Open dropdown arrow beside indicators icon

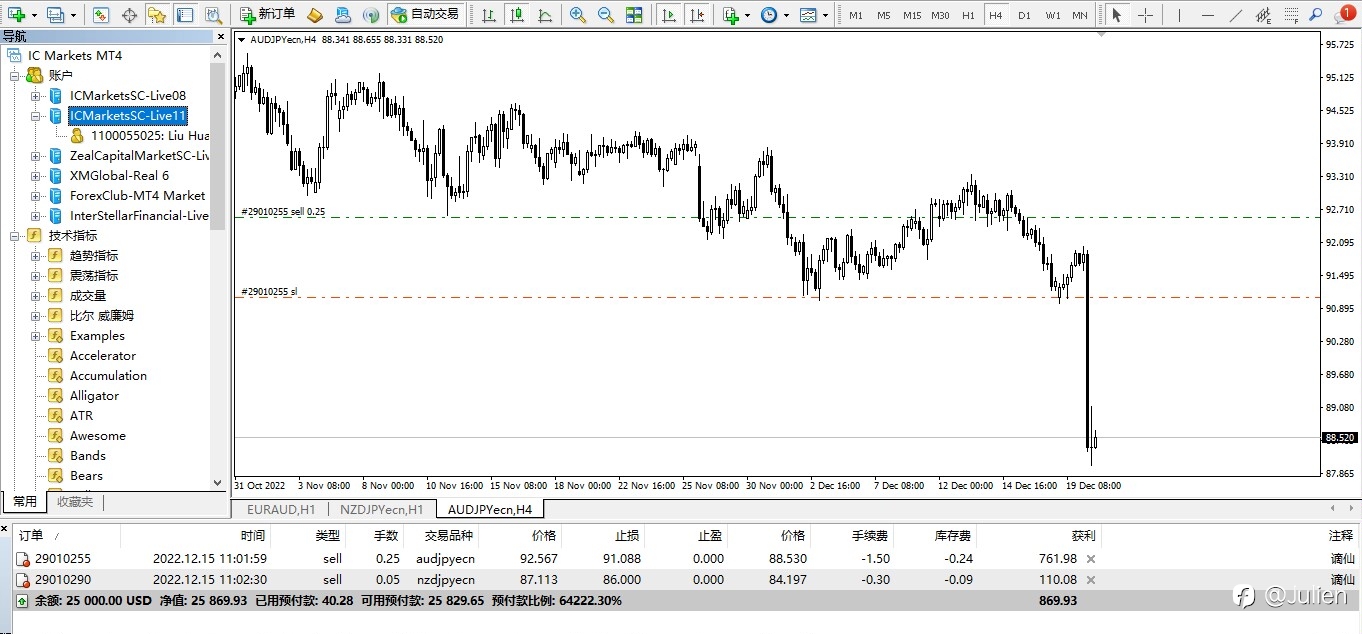pos(748,16)
